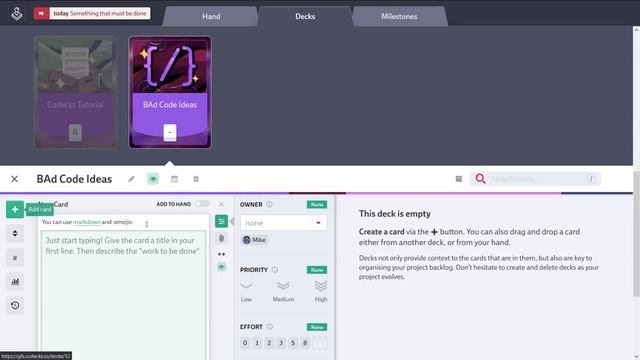Focus the Search cards field
This screenshot has height=360, width=640.
[x=535, y=179]
